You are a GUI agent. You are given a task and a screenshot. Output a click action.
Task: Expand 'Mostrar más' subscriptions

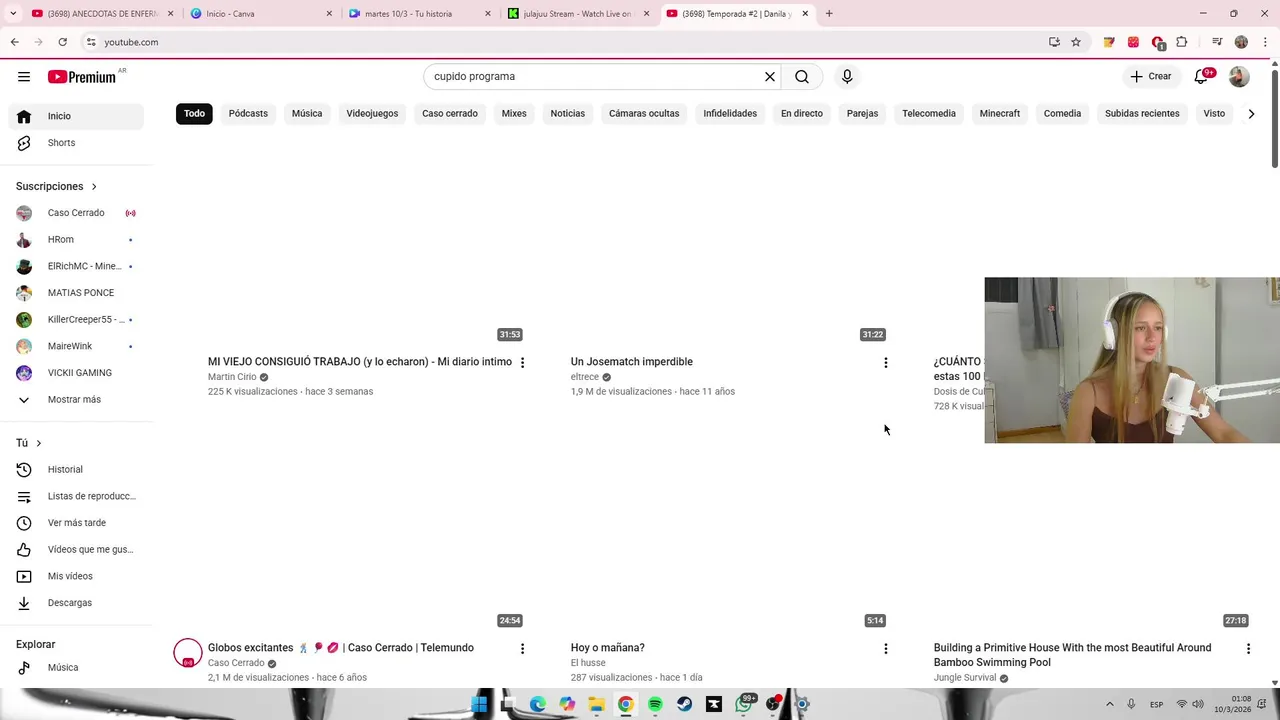(x=72, y=400)
